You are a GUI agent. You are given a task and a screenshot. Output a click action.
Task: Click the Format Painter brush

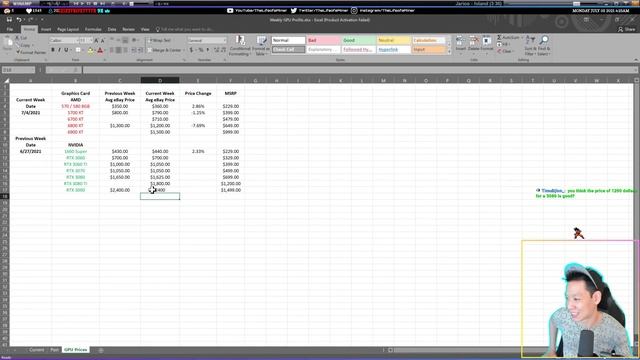point(31,52)
